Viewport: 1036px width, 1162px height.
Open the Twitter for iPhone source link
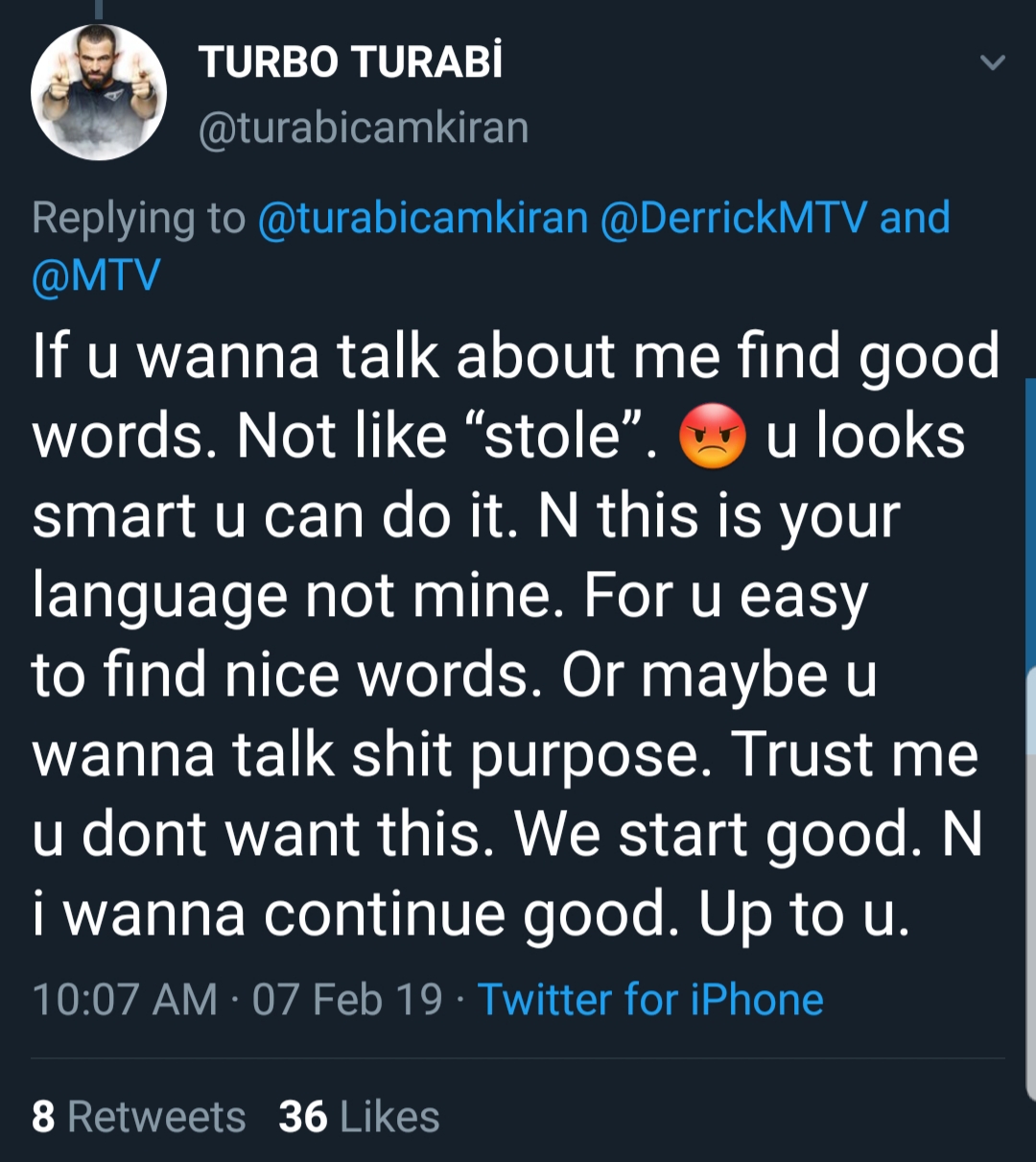pyautogui.click(x=650, y=1000)
